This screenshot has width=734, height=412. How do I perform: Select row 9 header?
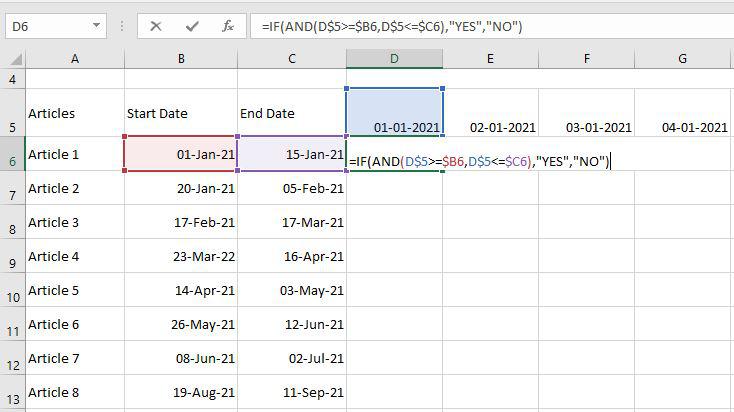13,256
